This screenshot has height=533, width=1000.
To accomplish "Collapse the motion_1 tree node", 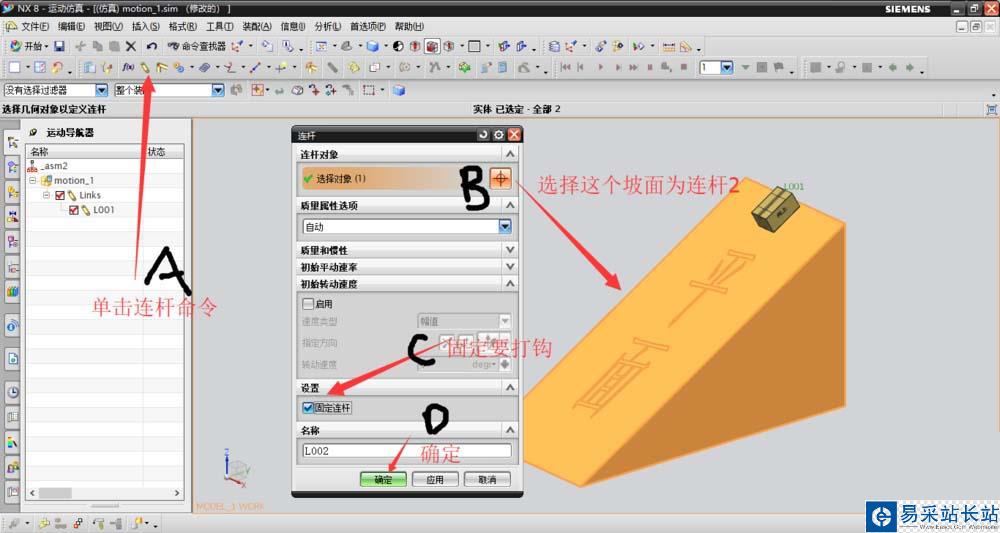I will [x=33, y=180].
